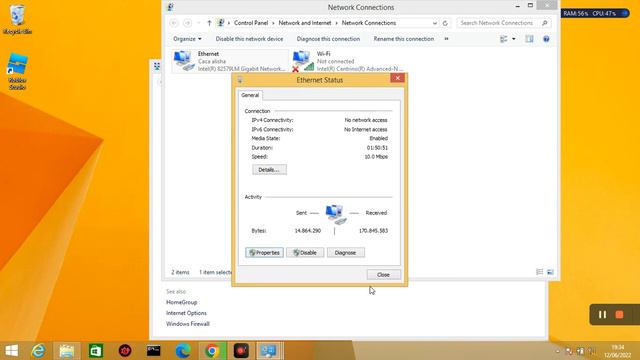The width and height of the screenshot is (640, 360).
Task: Launch Internet Explorer from taskbar
Action: click(38, 351)
